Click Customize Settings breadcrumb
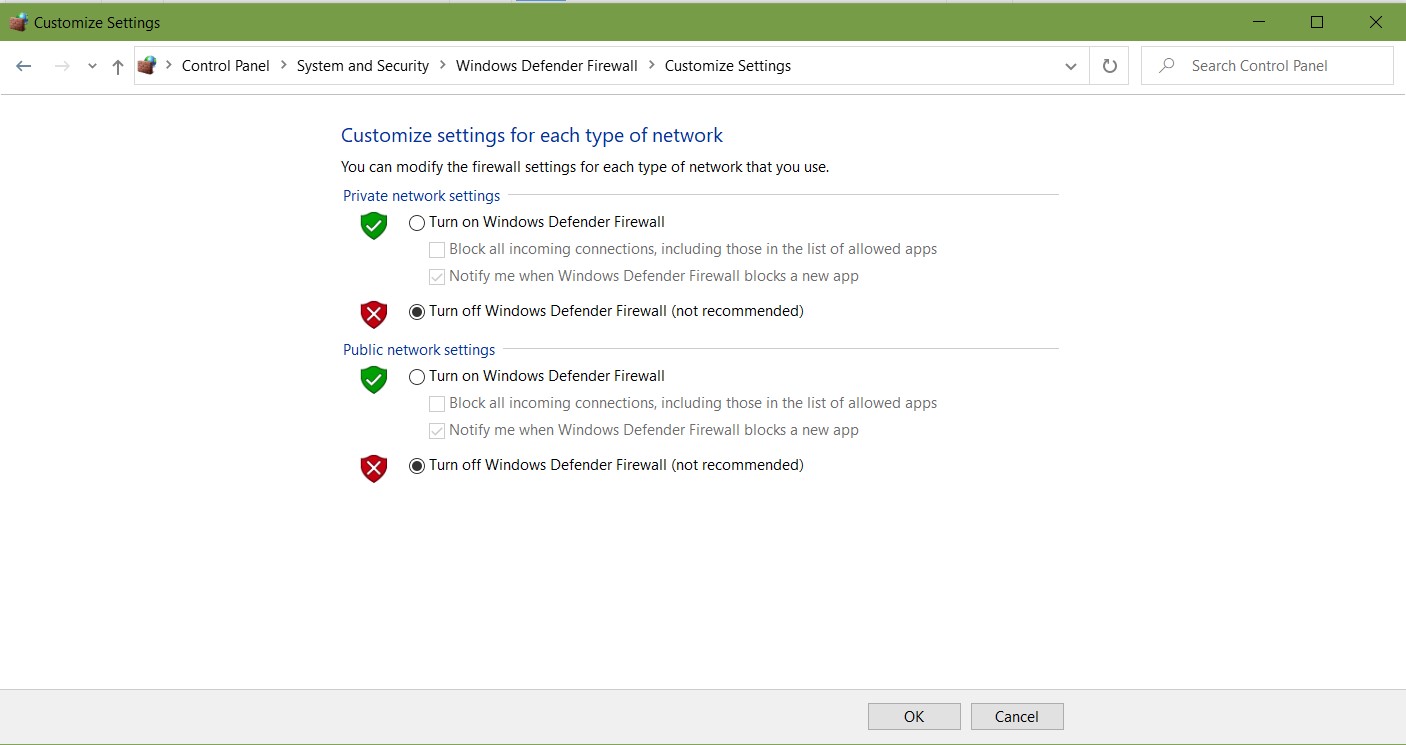Image resolution: width=1406 pixels, height=745 pixels. point(728,66)
